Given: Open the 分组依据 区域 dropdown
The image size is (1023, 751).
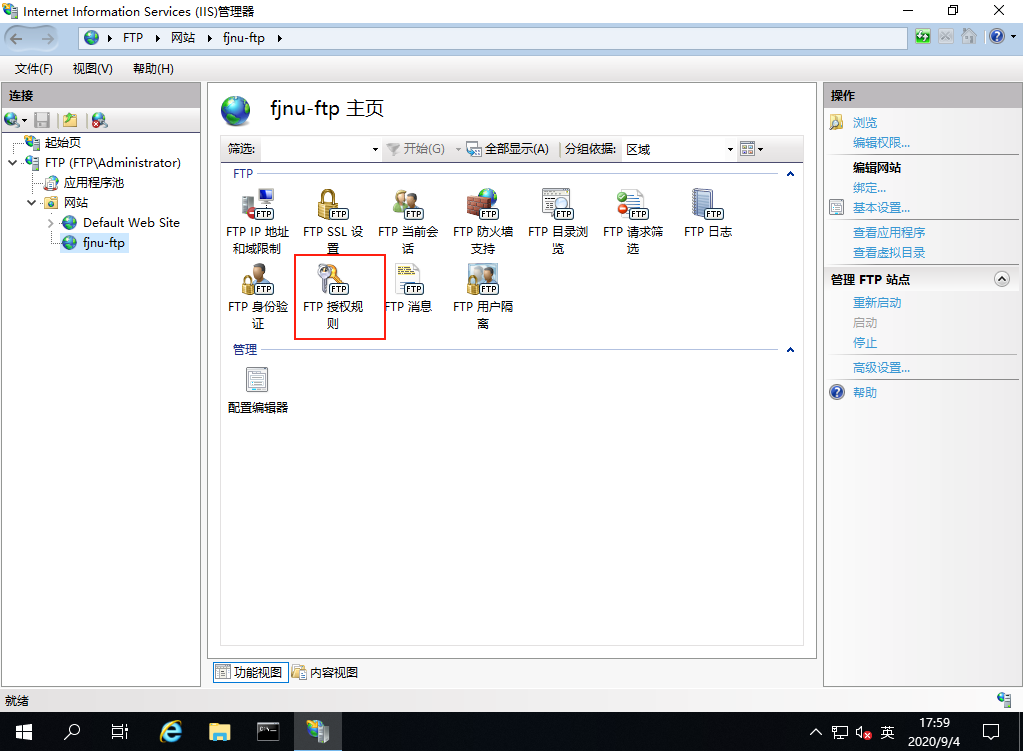Looking at the screenshot, I should click(730, 149).
